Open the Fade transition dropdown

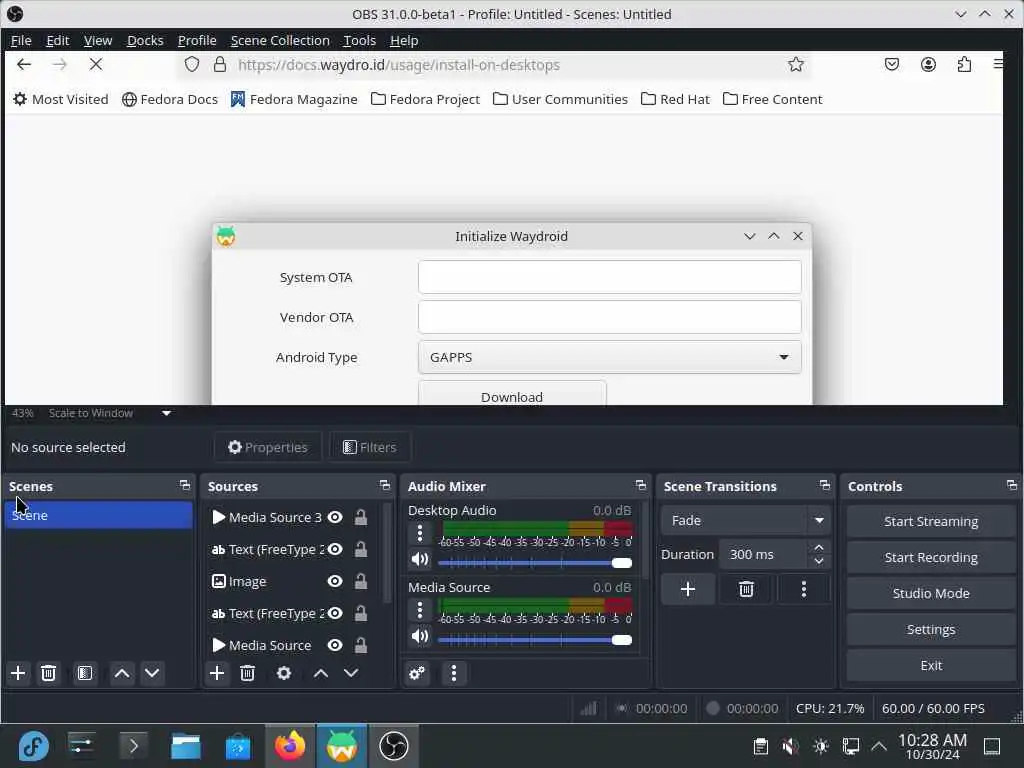click(x=746, y=520)
